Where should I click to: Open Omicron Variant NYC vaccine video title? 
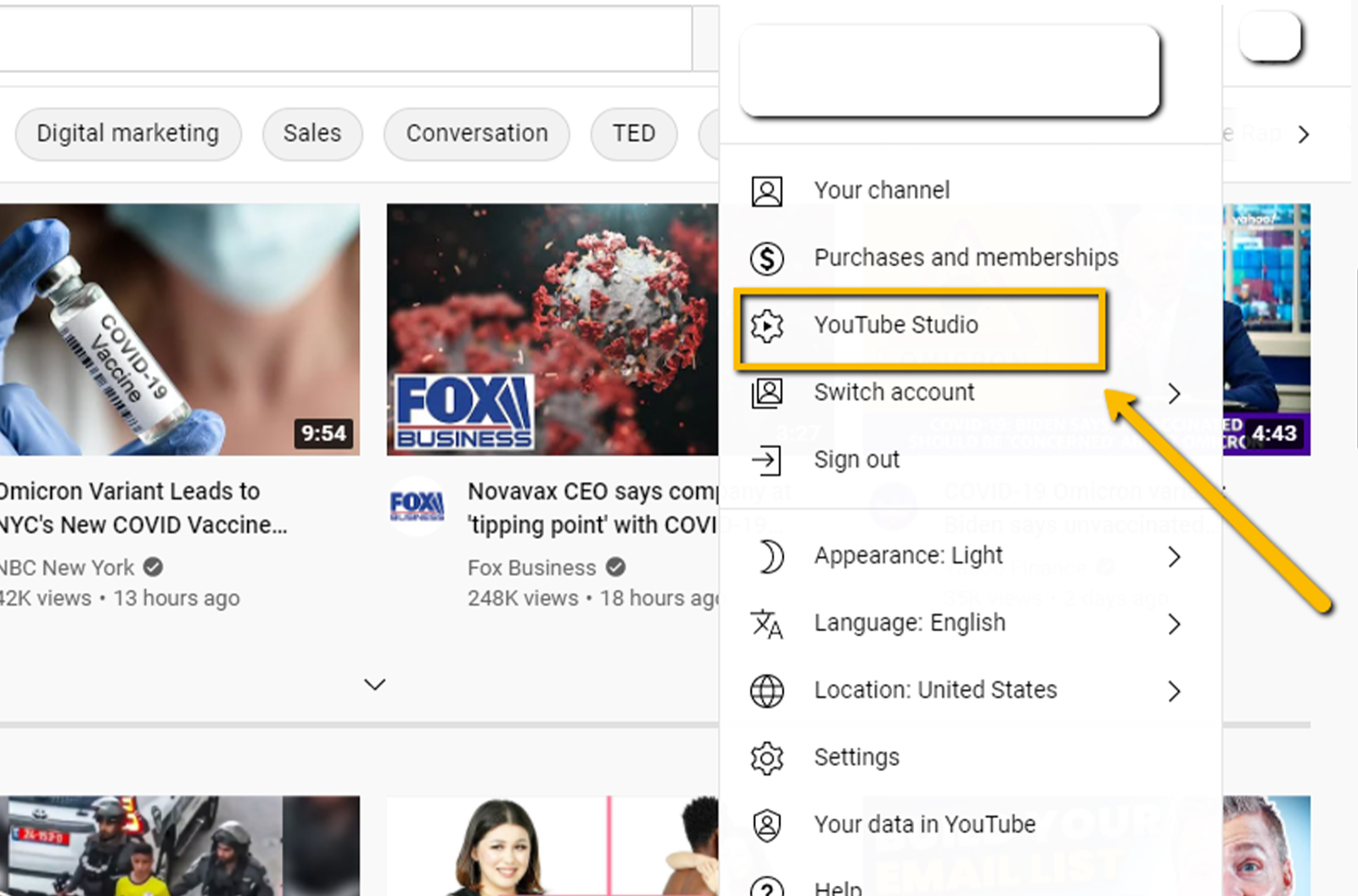pyautogui.click(x=143, y=507)
